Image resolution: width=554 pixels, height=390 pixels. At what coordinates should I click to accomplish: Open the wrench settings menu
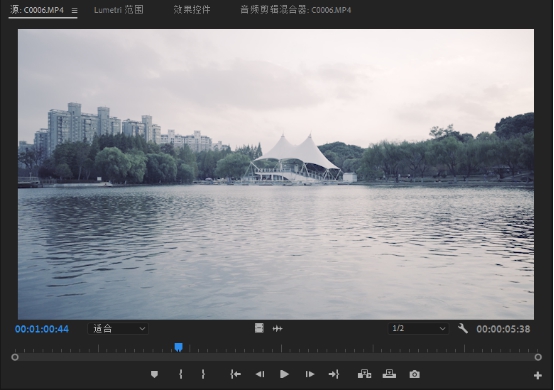click(462, 329)
